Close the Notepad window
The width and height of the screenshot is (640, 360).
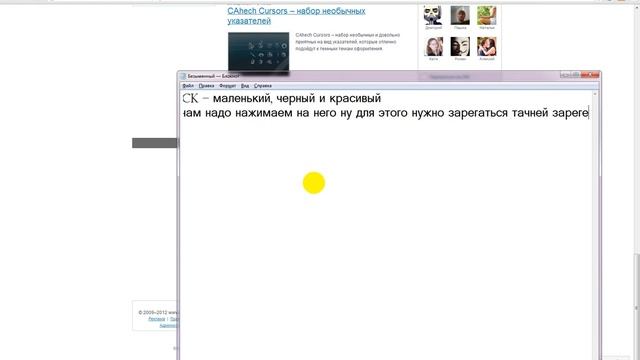[590, 75]
